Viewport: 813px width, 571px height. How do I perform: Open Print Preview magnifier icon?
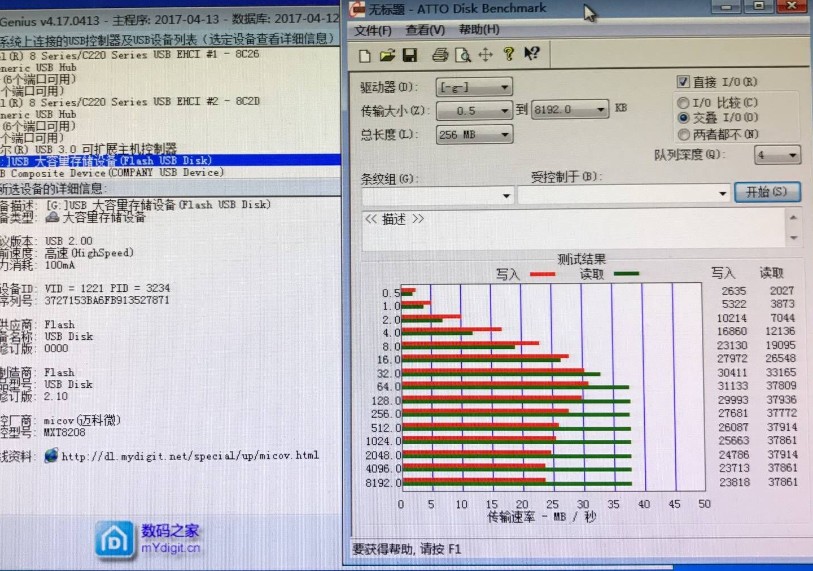(x=462, y=54)
